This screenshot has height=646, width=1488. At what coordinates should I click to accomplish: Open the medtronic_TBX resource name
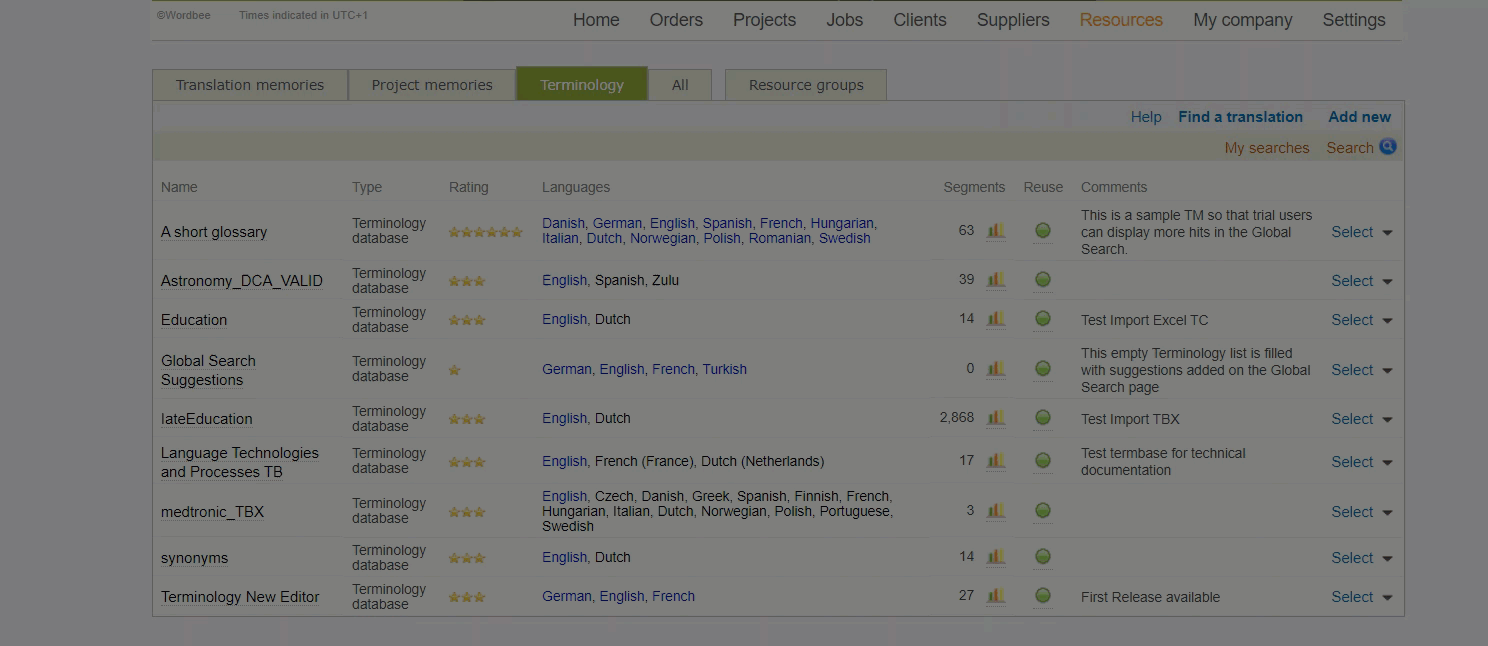(212, 512)
